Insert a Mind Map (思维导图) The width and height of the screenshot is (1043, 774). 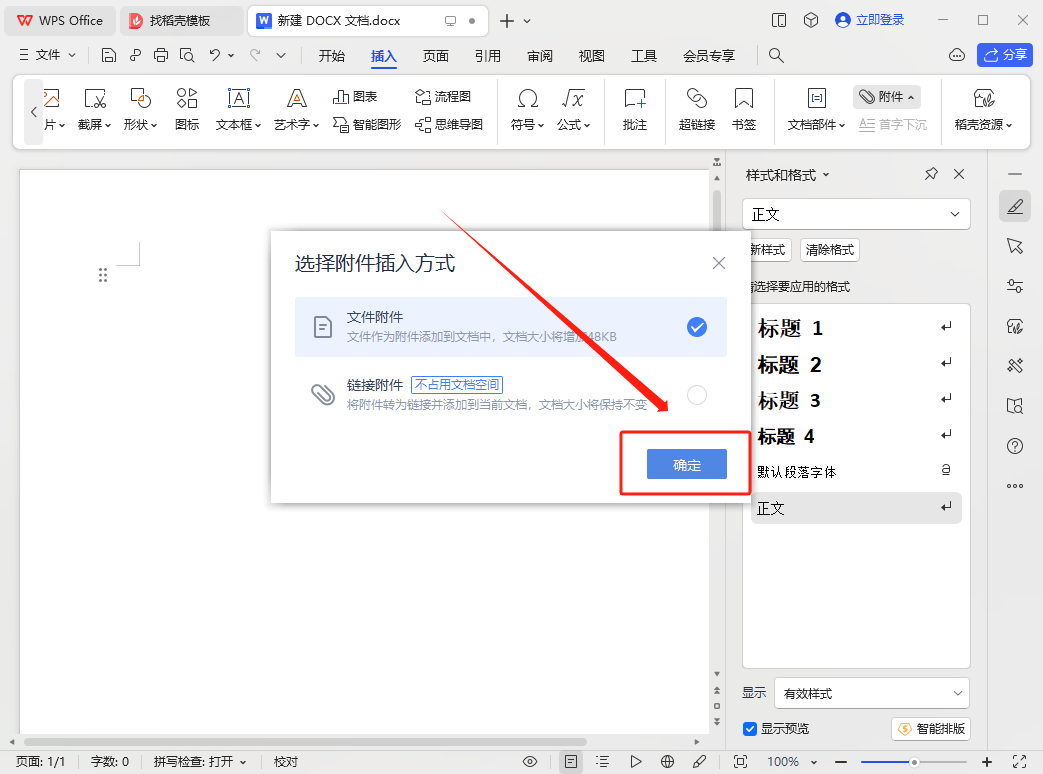click(449, 124)
